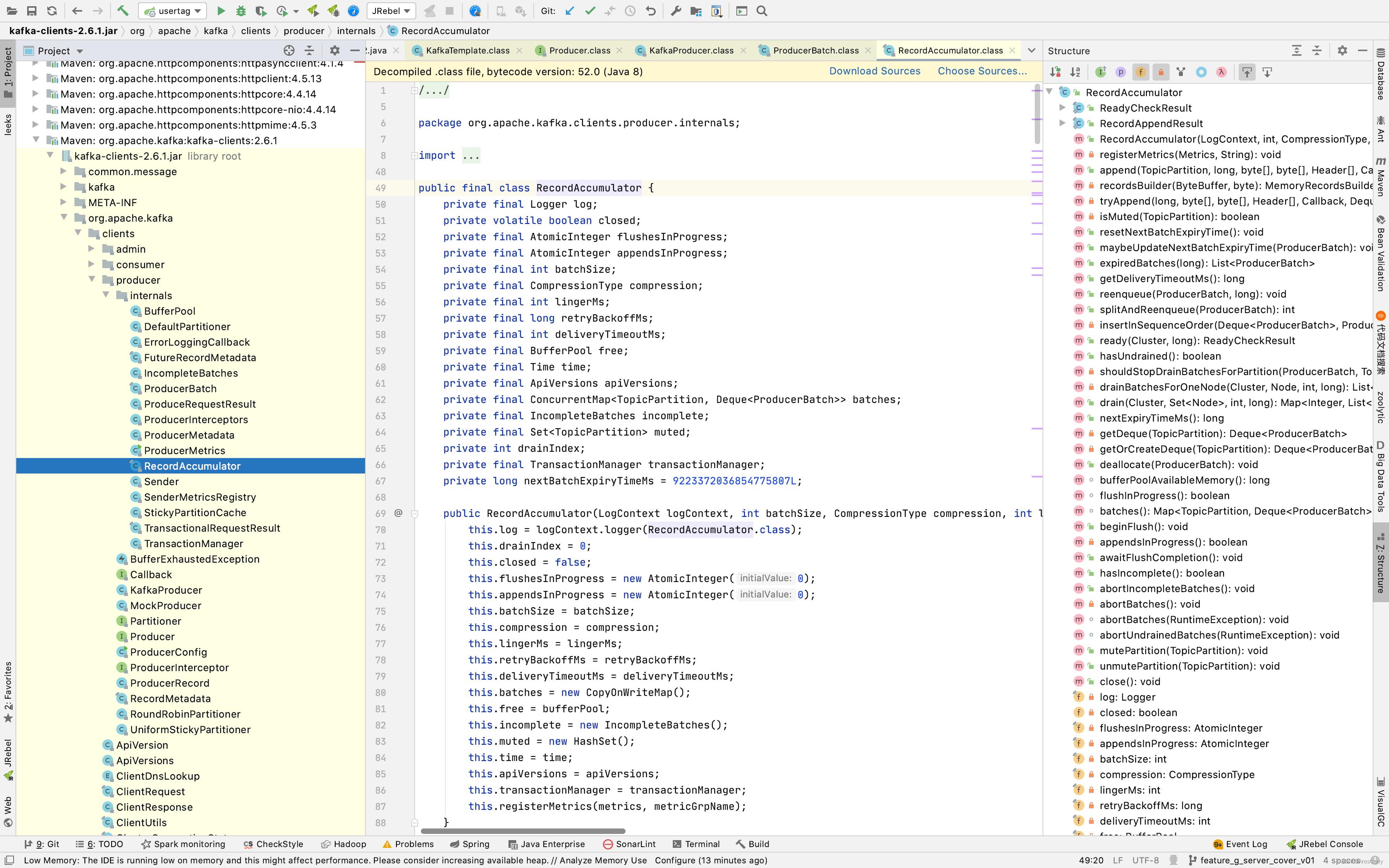Click the editor vertical scrollbar thumb

[x=1037, y=115]
